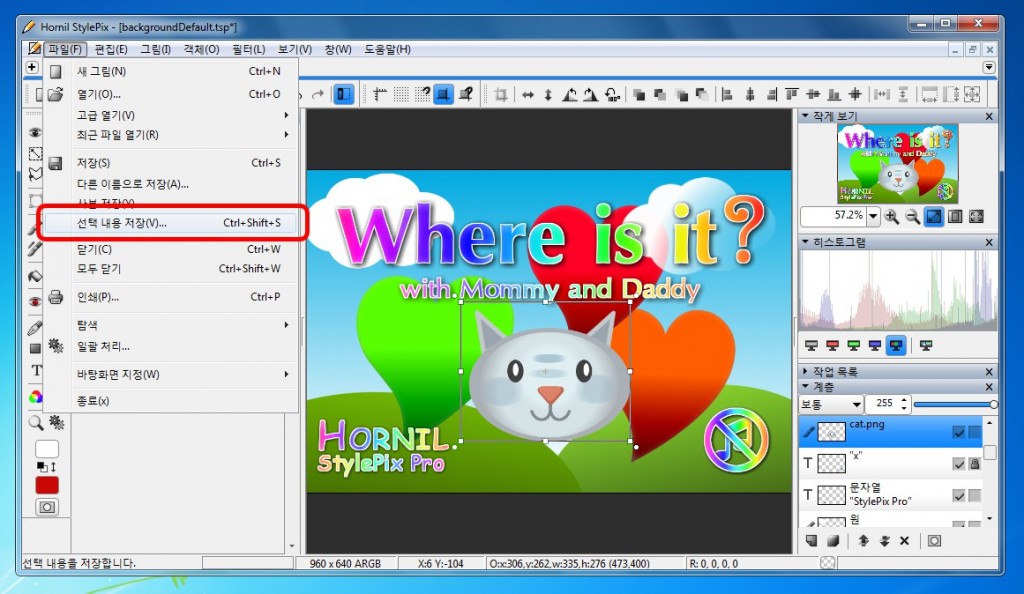Viewport: 1024px width, 594px height.
Task: Click the zoom-in magnifier in the navigator panel
Action: (892, 217)
